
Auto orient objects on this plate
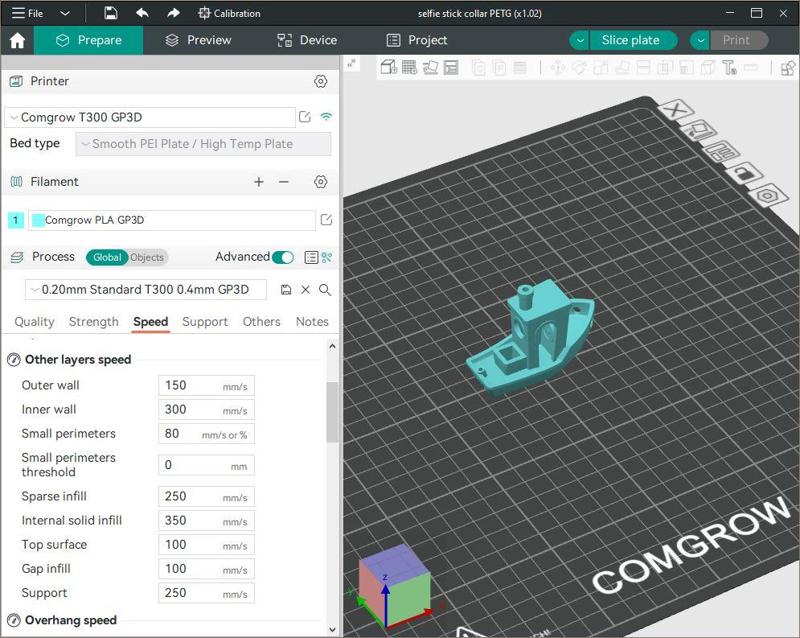click(x=697, y=130)
